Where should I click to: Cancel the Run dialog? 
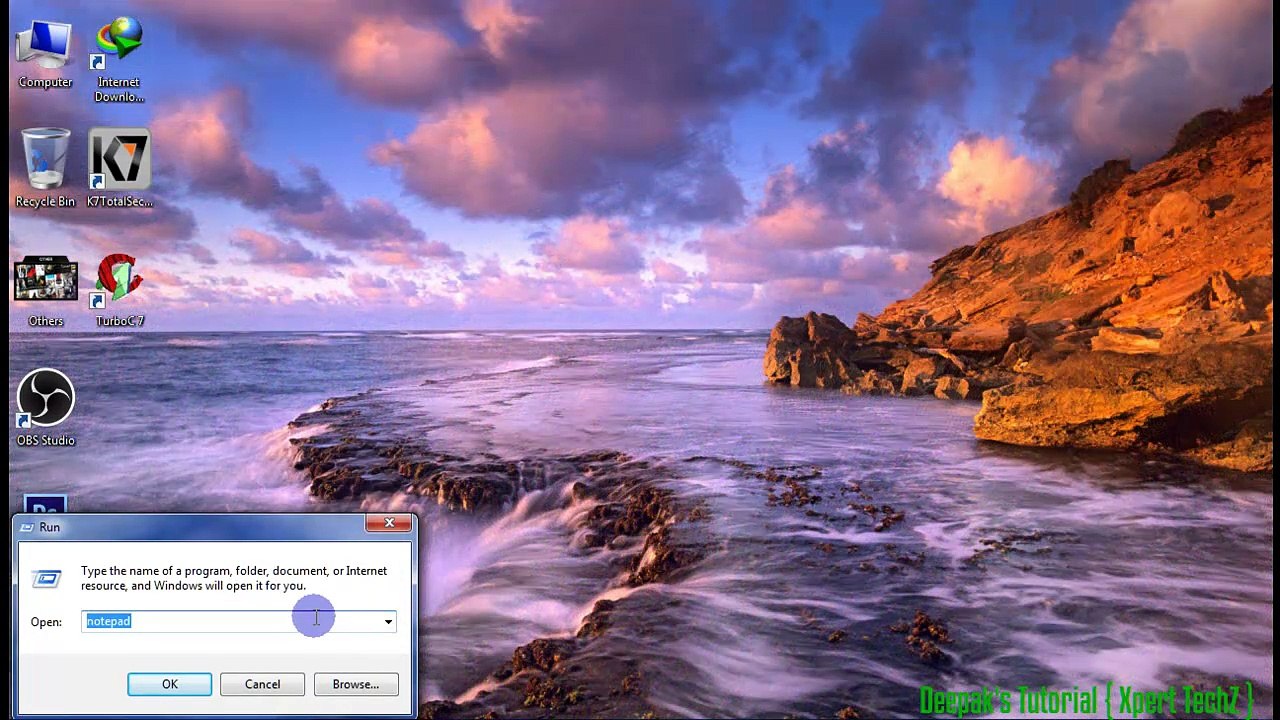click(263, 684)
